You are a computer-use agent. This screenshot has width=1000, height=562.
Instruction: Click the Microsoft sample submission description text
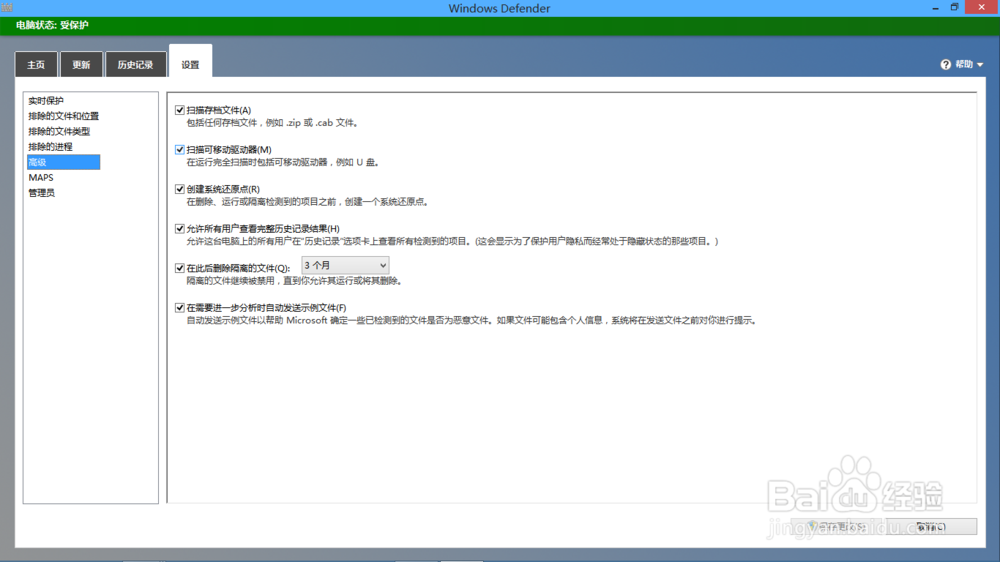click(473, 321)
